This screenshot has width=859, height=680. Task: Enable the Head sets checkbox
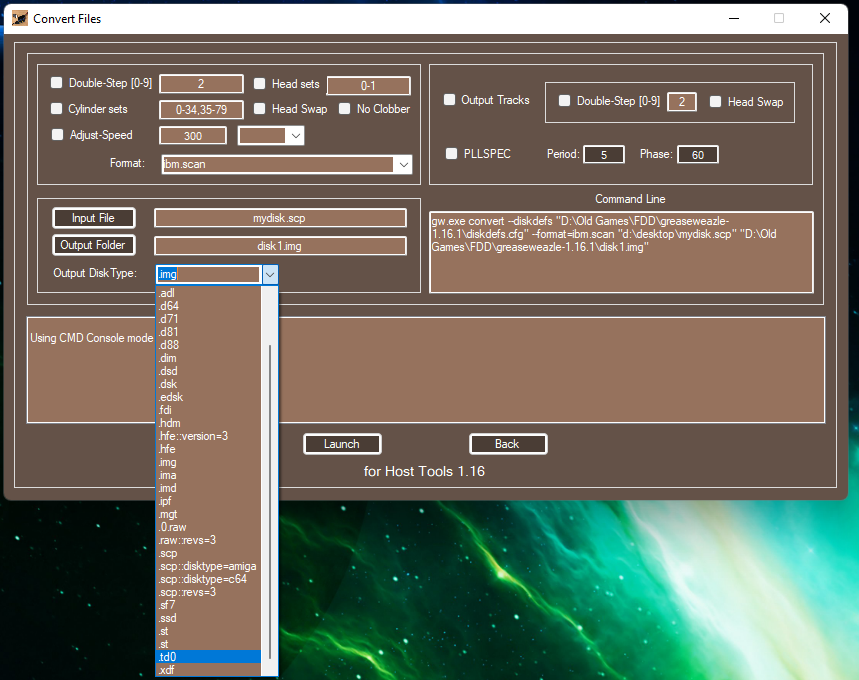[x=260, y=85]
